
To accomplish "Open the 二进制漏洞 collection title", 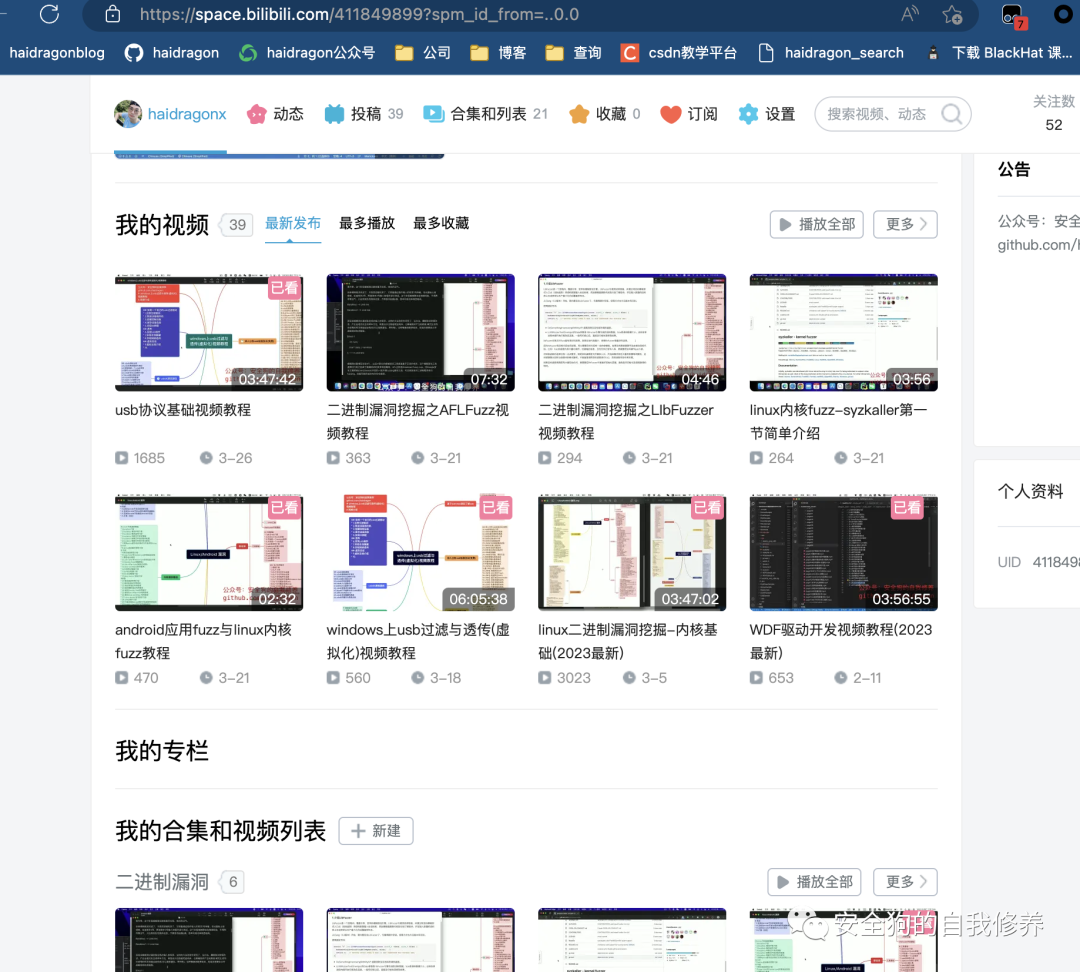I will point(162,882).
